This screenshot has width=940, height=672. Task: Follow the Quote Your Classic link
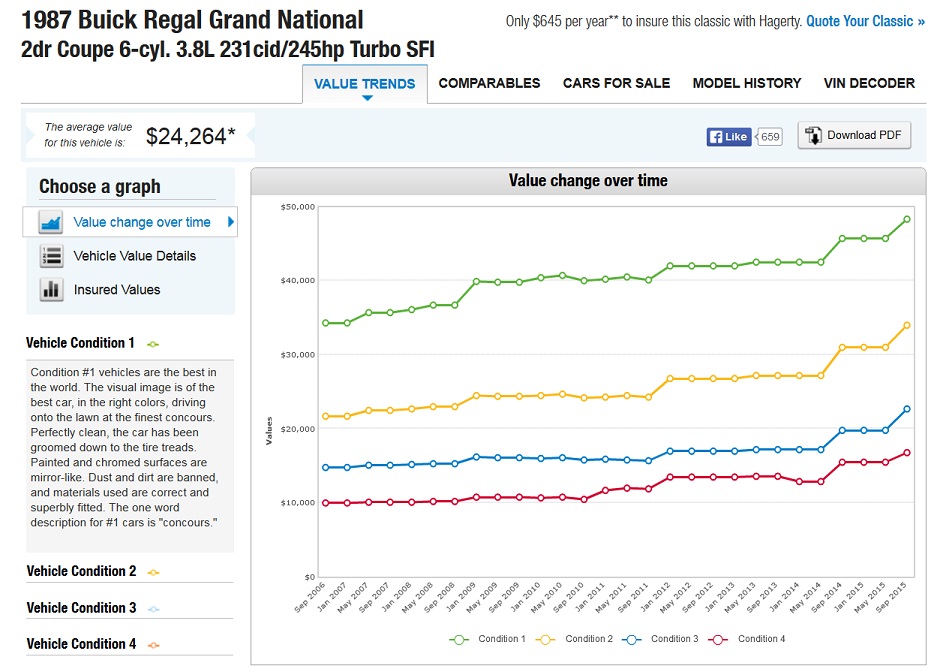865,22
